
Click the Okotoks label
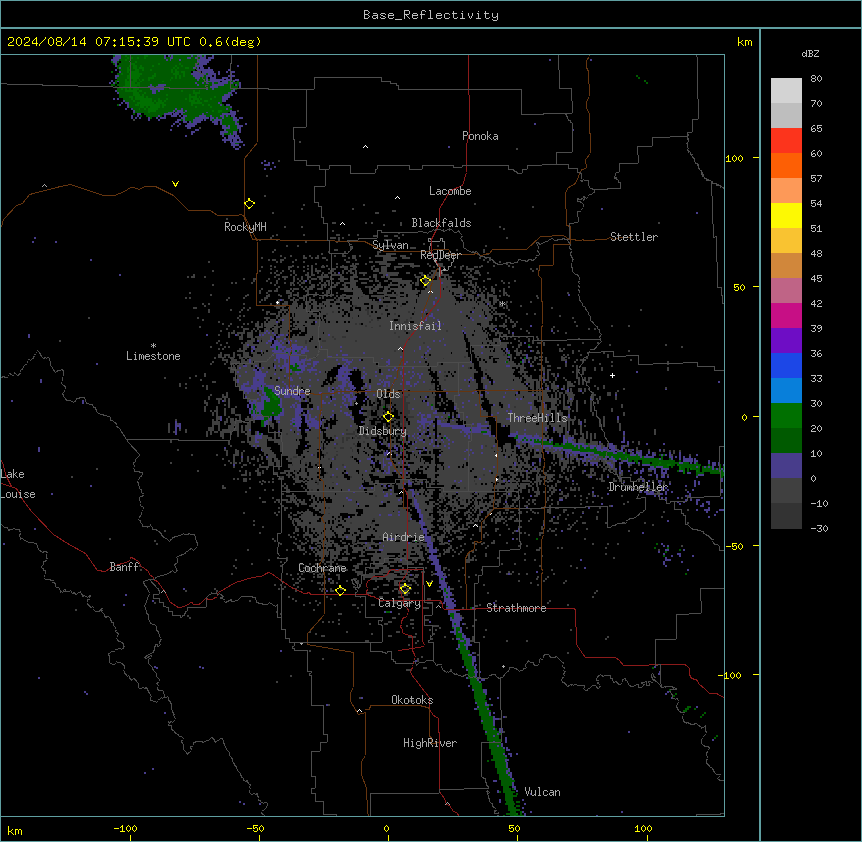[x=412, y=700]
